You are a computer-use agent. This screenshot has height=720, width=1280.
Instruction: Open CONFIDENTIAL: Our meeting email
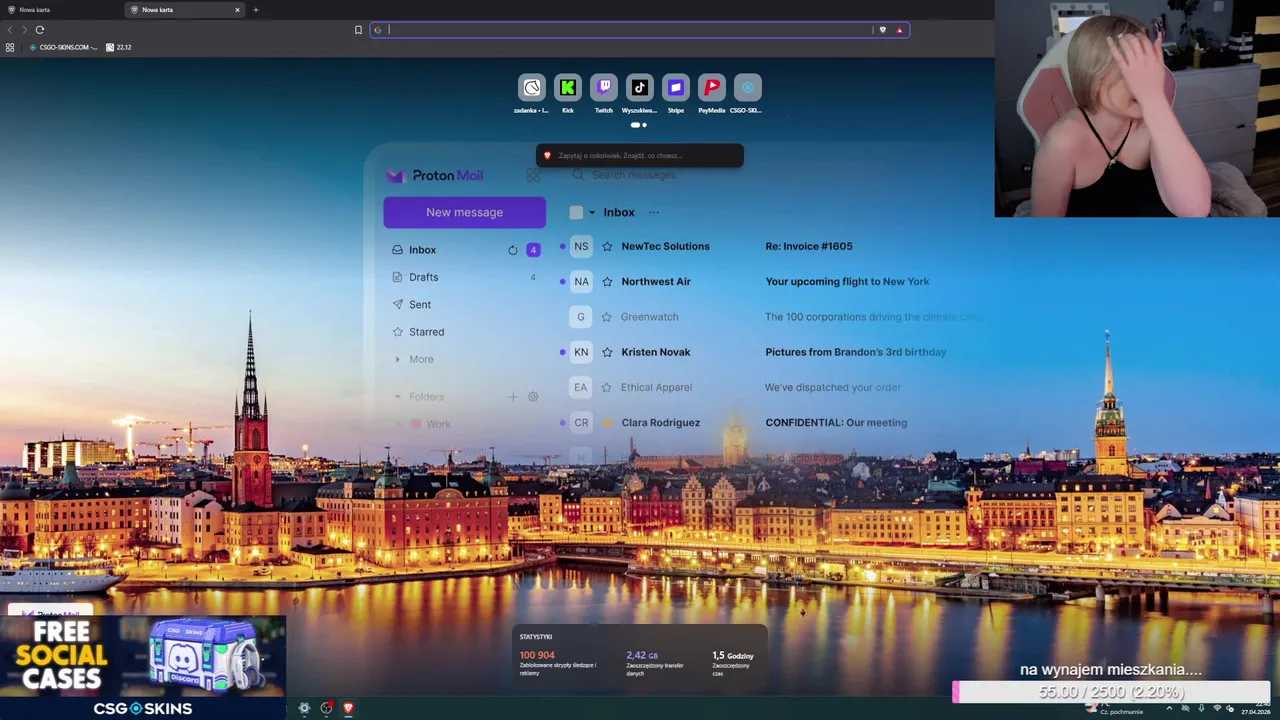[836, 422]
